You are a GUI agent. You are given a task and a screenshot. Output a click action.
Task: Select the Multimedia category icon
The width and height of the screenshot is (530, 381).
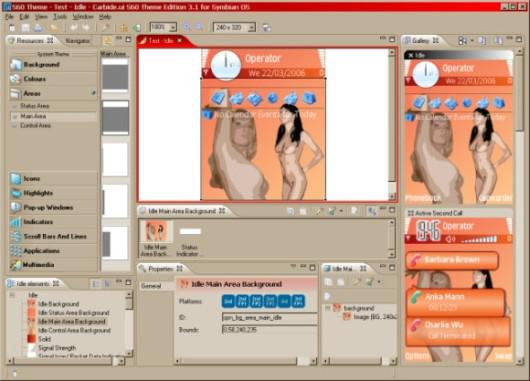click(x=16, y=265)
